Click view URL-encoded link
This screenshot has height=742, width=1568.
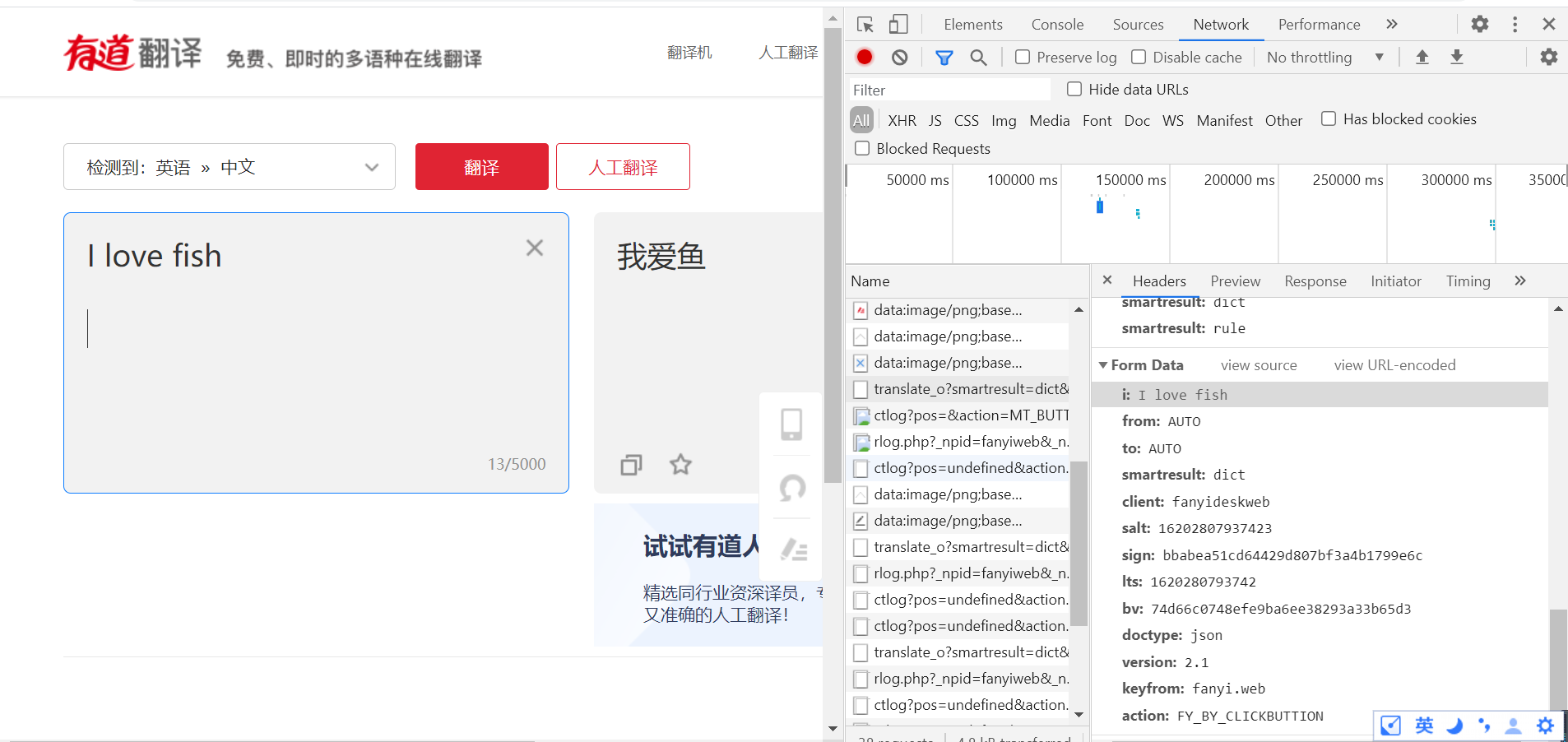[1394, 365]
